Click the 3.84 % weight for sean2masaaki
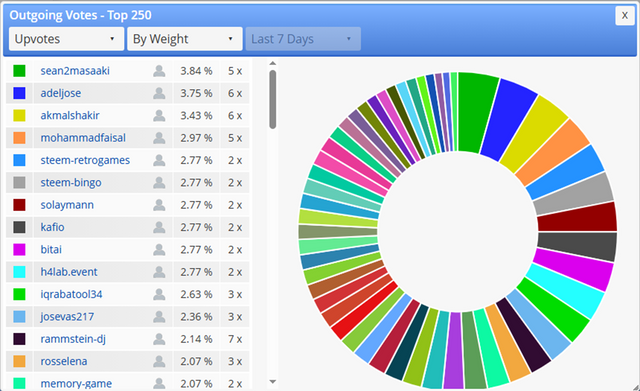 click(x=196, y=71)
